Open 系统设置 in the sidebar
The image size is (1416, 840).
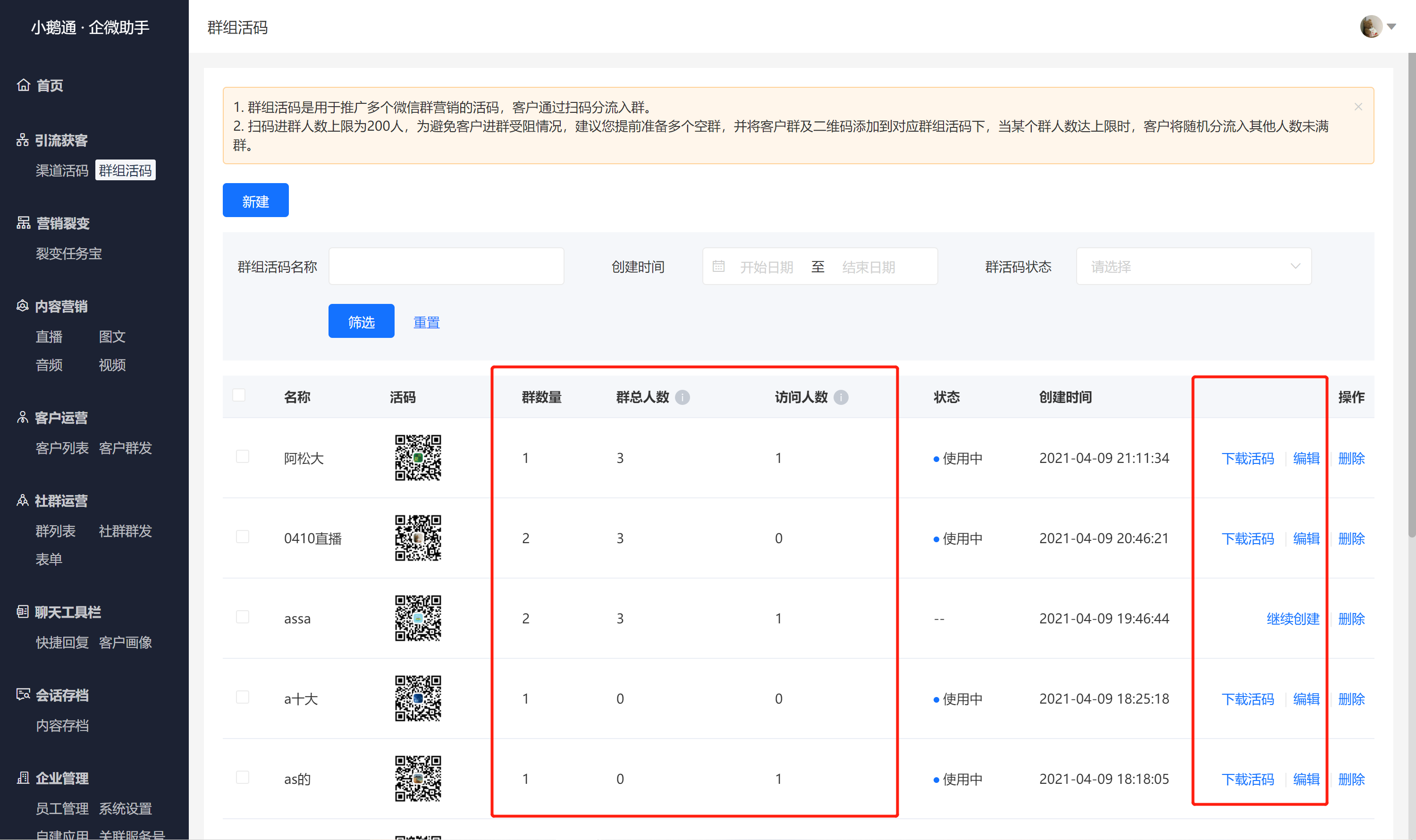pos(125,809)
